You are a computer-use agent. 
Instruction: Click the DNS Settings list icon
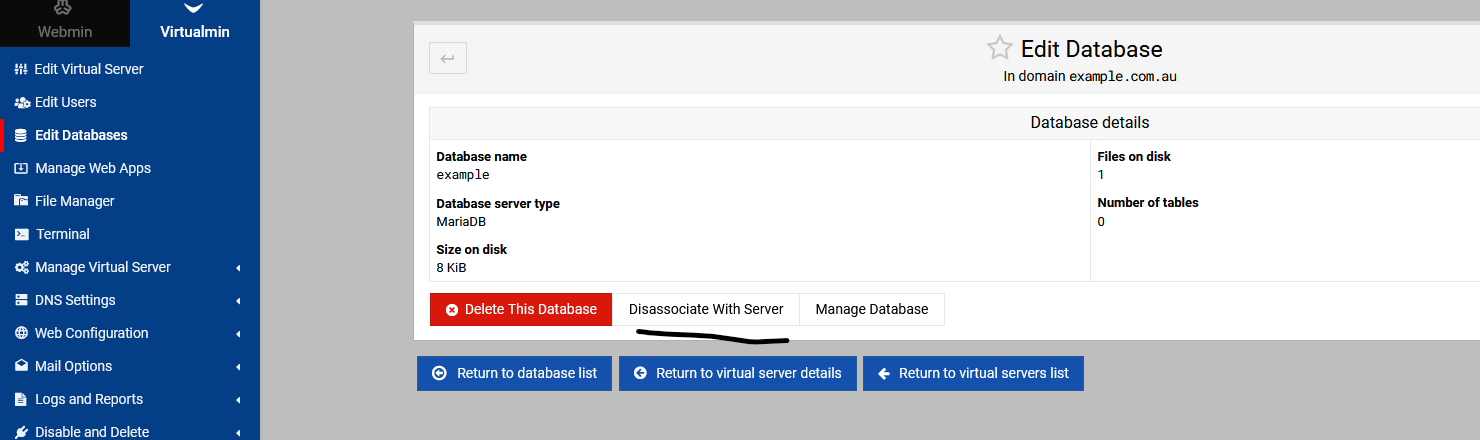(21, 300)
